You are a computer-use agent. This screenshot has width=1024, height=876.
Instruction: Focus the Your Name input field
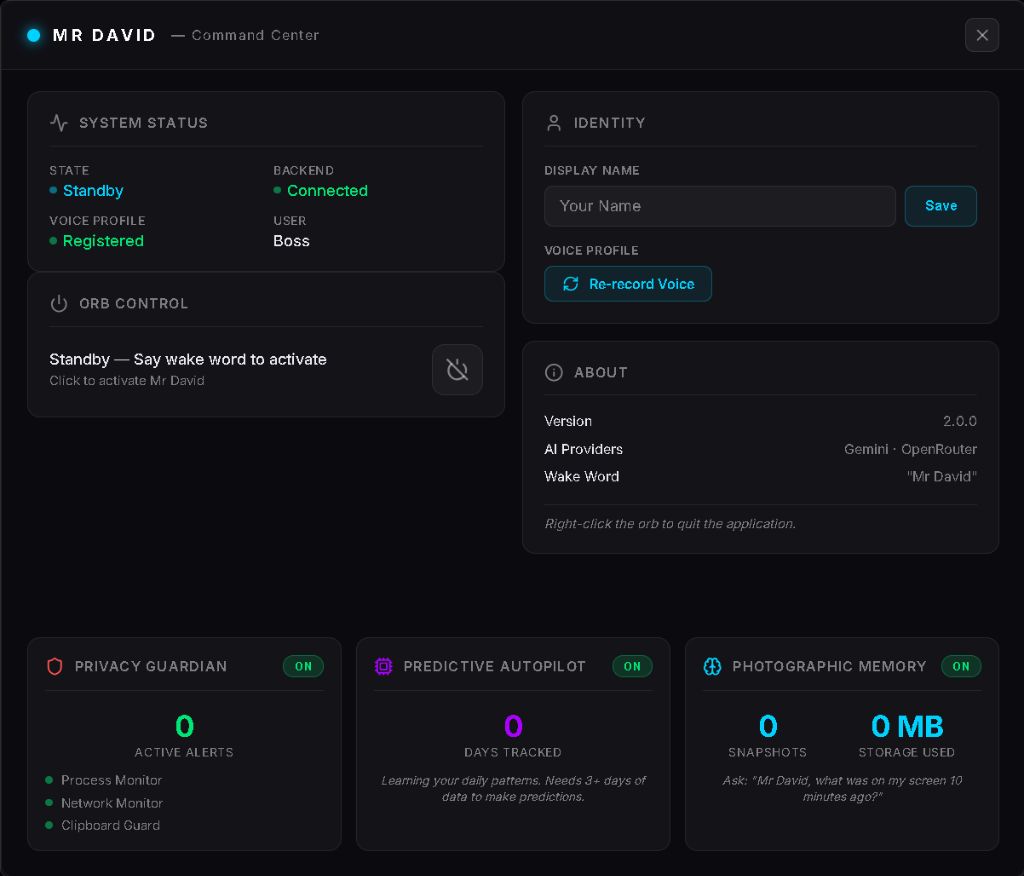pos(720,206)
